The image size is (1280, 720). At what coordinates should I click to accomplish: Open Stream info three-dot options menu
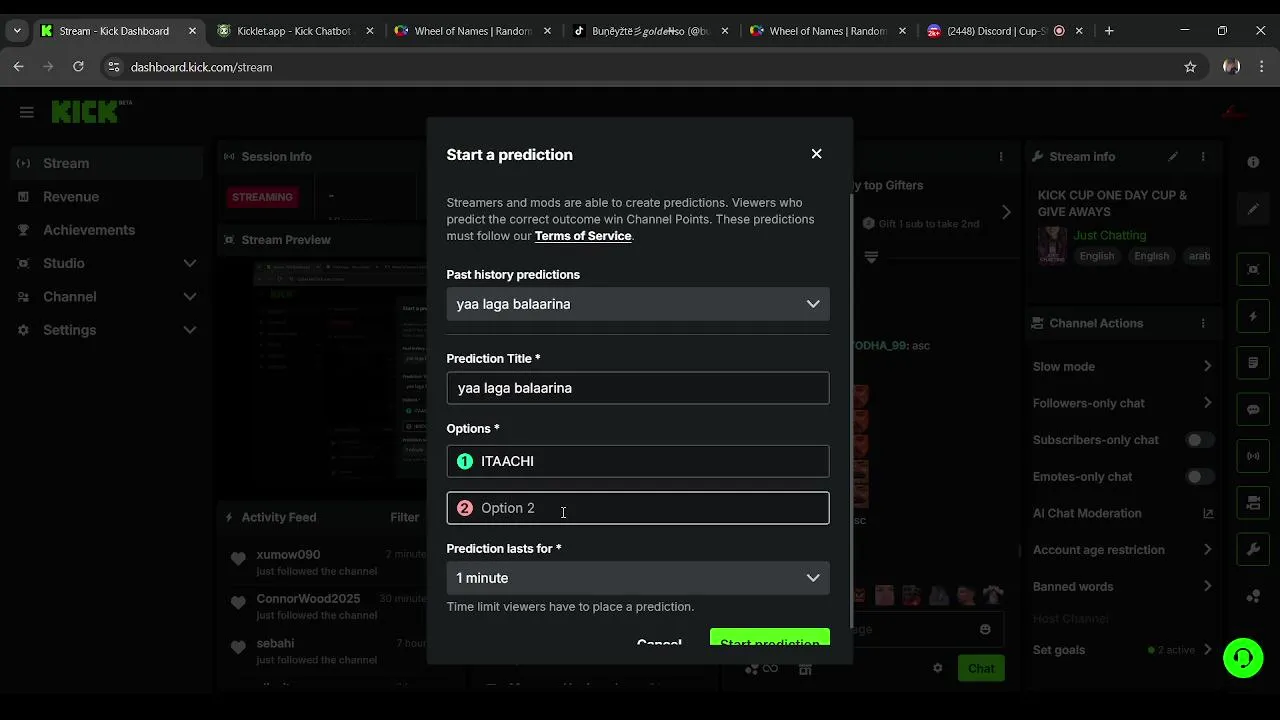(x=1203, y=157)
